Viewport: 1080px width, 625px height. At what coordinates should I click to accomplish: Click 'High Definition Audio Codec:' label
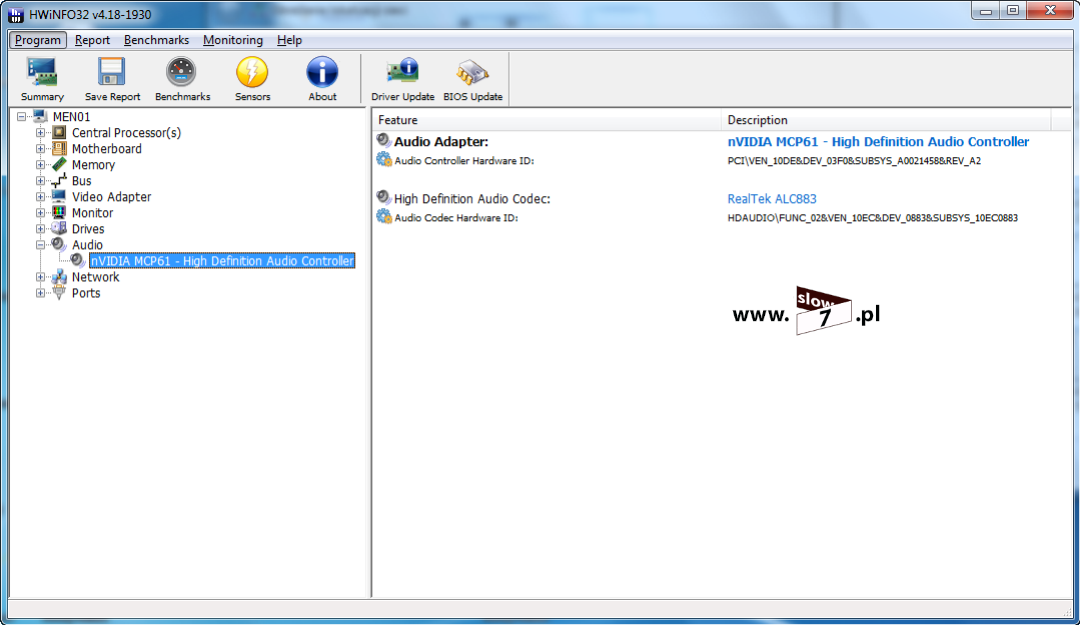point(472,198)
